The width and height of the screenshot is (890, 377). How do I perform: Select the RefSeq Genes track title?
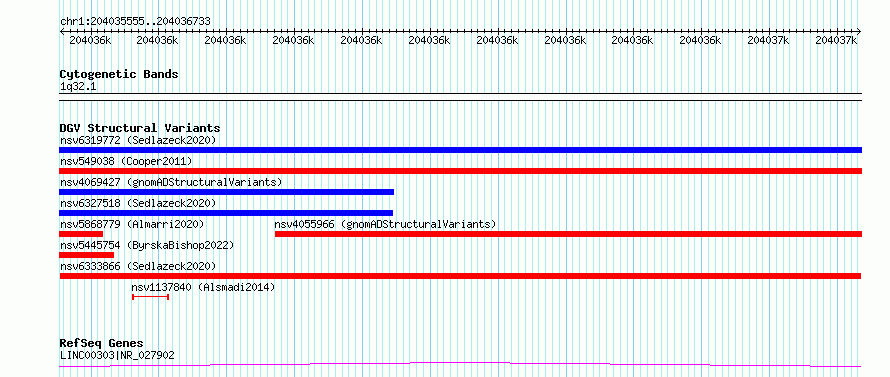[101, 343]
